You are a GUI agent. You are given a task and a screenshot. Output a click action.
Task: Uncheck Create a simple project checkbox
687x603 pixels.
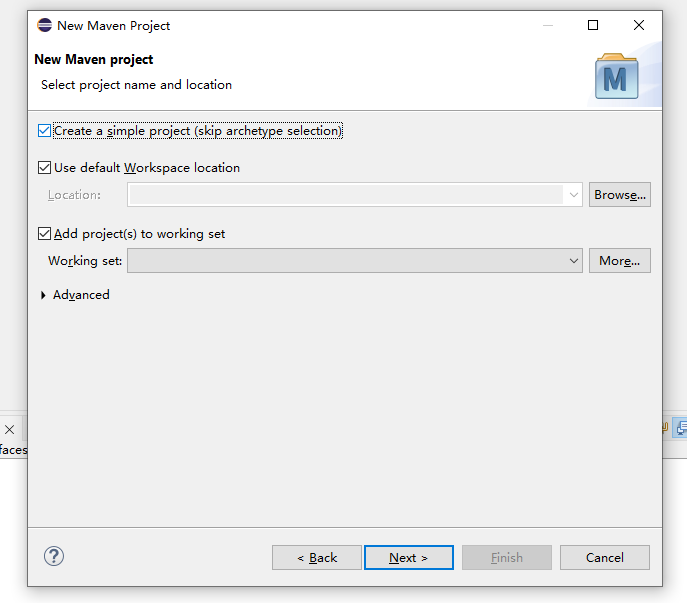[x=44, y=131]
